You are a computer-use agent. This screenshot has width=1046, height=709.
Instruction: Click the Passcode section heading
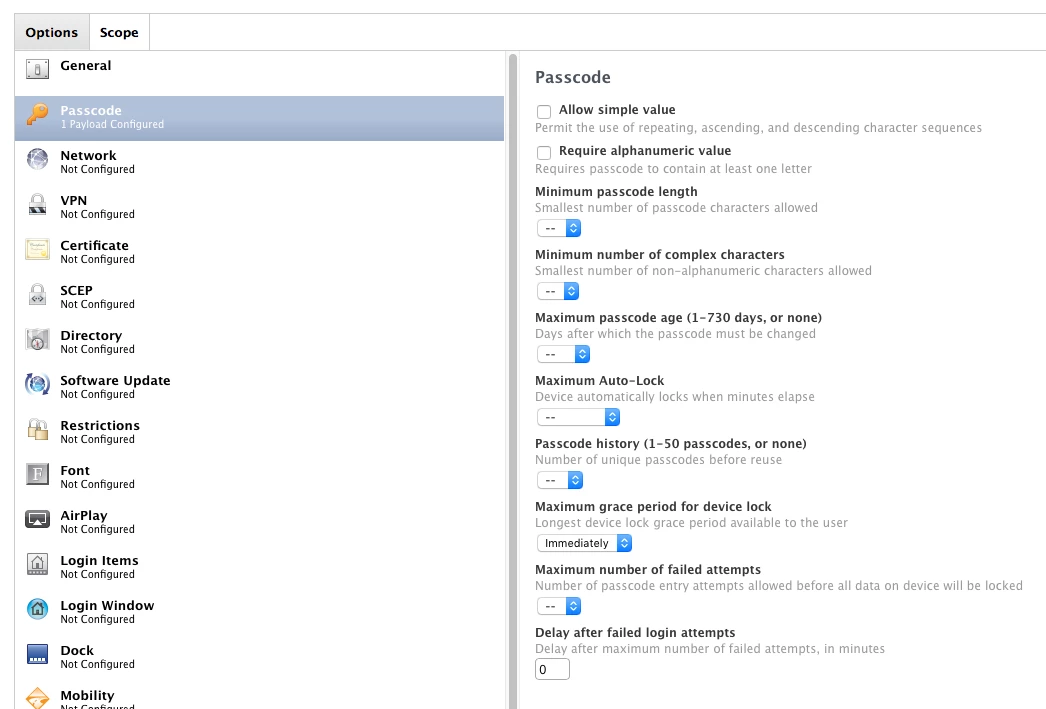[x=572, y=77]
